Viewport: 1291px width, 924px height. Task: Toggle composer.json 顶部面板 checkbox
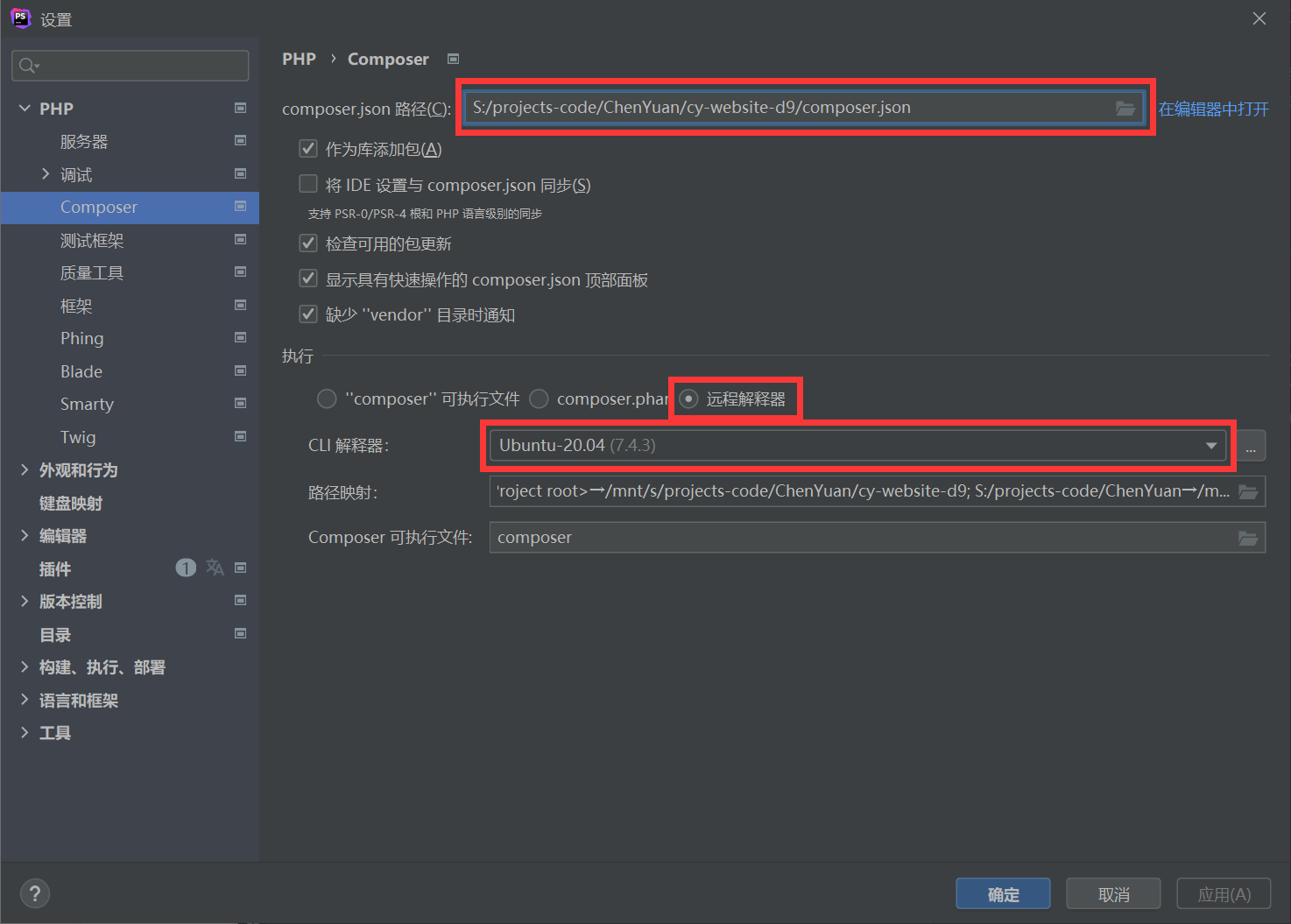point(308,279)
